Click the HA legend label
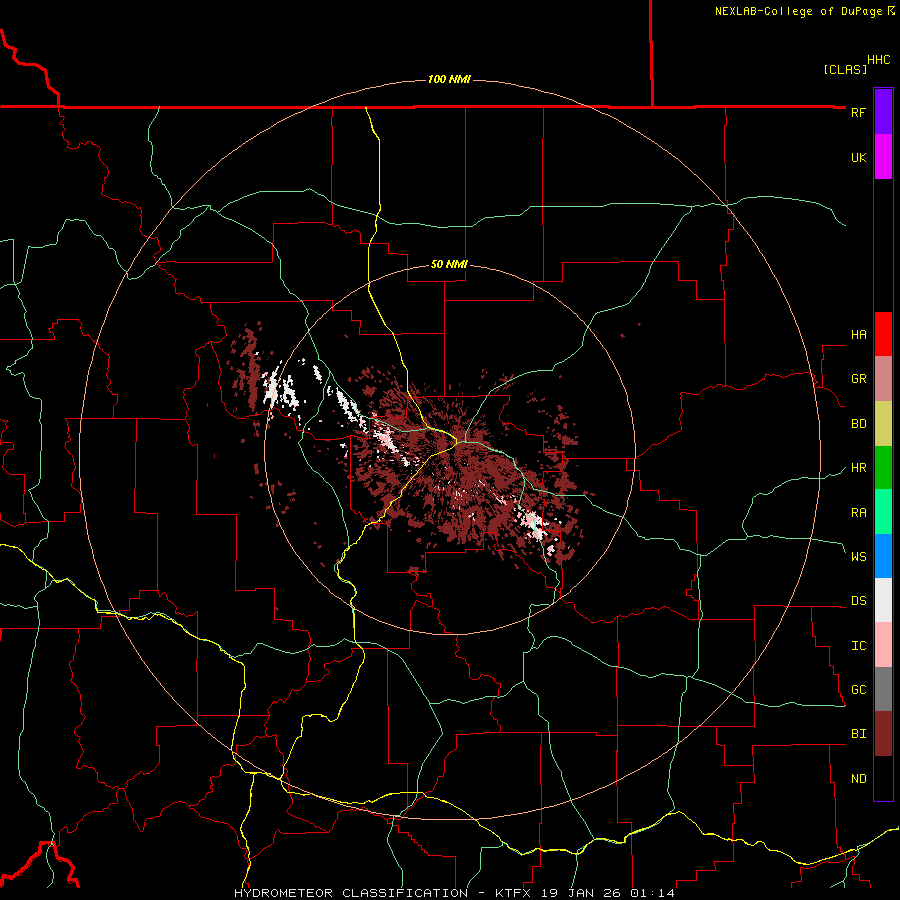Image resolution: width=900 pixels, height=900 pixels. pos(858,334)
